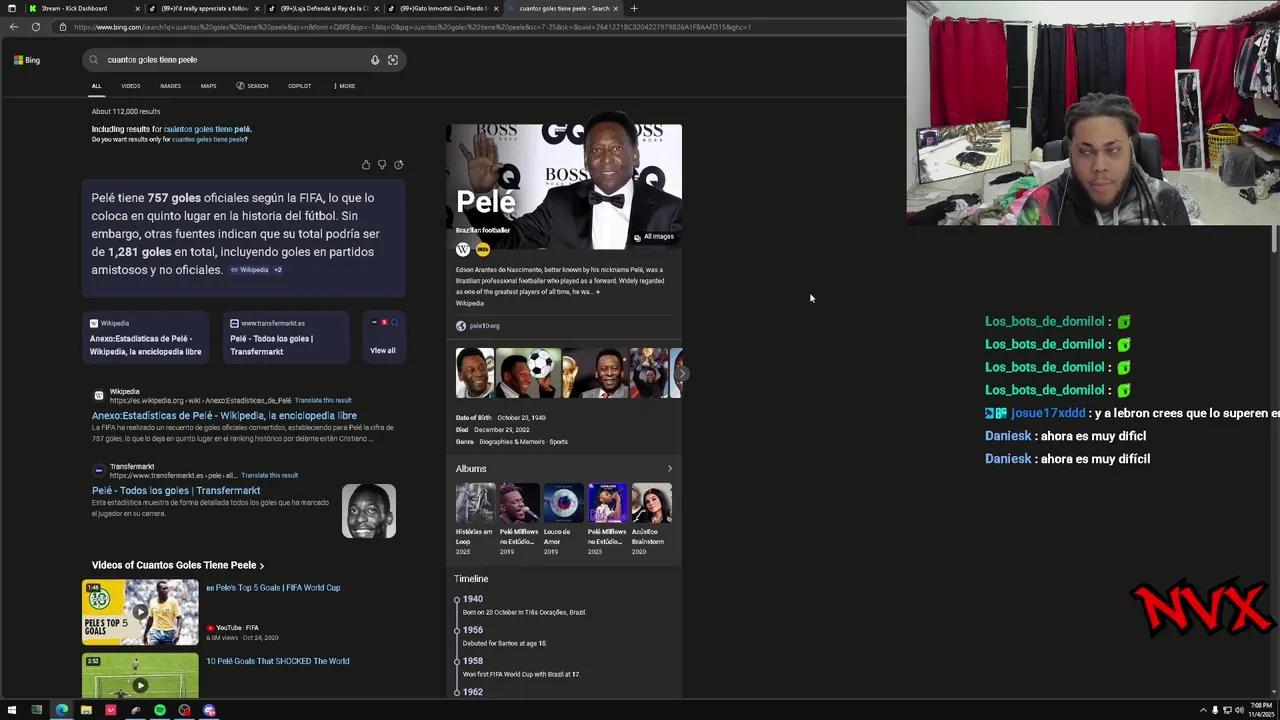Image resolution: width=1280 pixels, height=720 pixels.
Task: Search only for cuantos goles tiene peele
Action: tap(209, 140)
